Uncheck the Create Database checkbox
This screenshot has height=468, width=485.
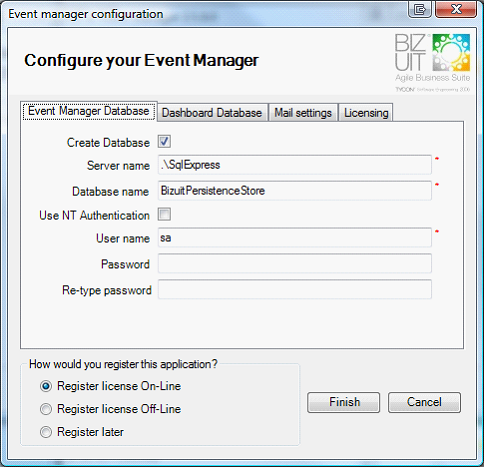(x=164, y=141)
